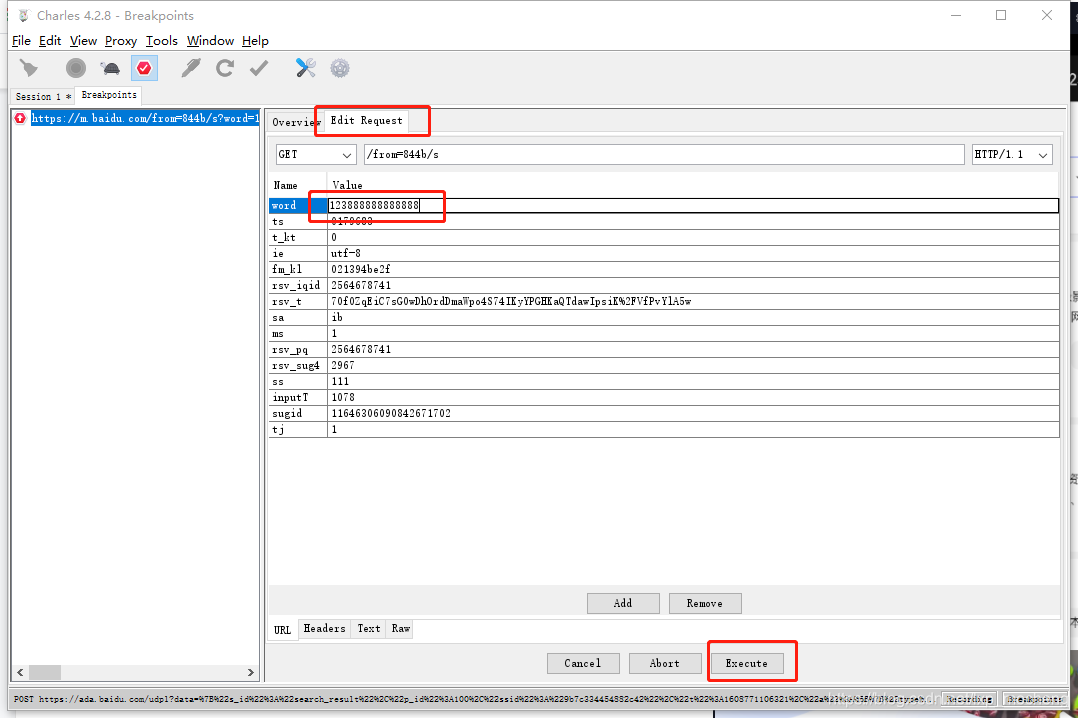Open the File menu
Image resolution: width=1078 pixels, height=718 pixels.
tap(21, 41)
